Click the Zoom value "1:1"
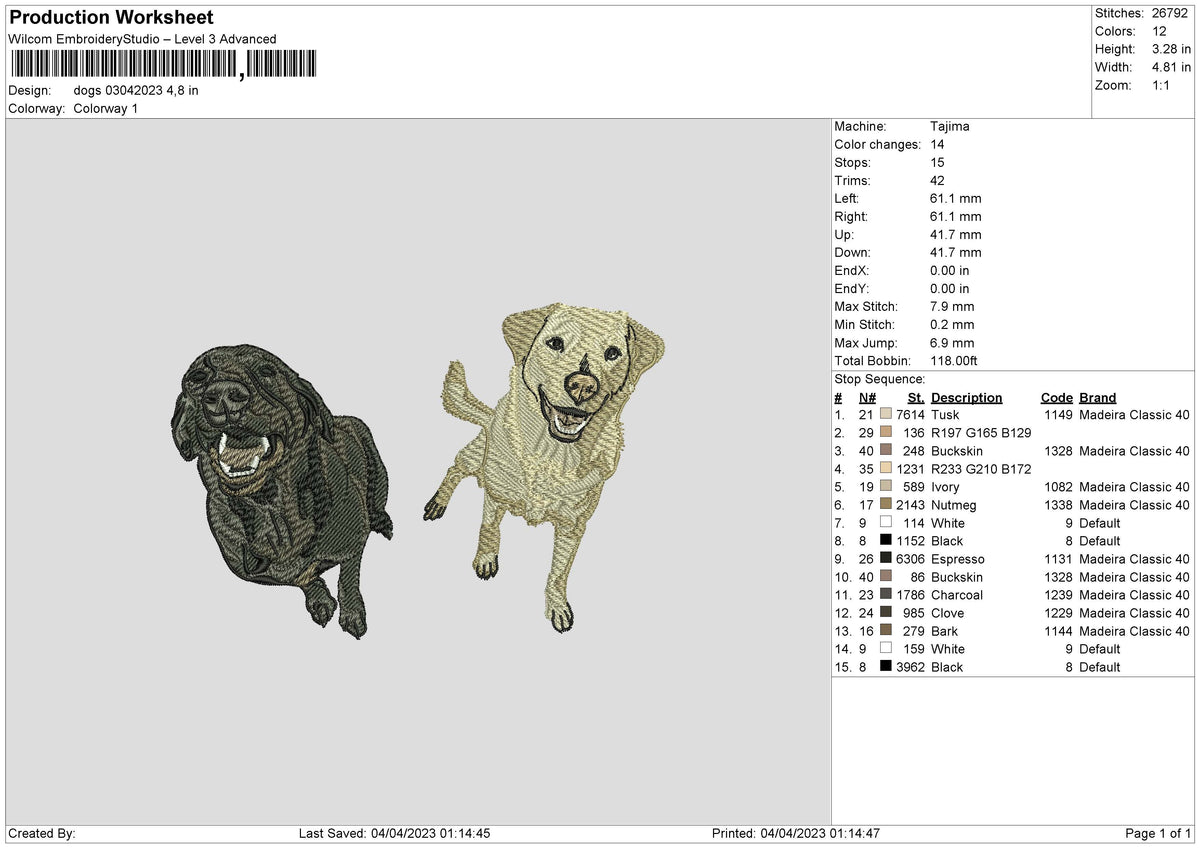The image size is (1200, 848). pos(1162,85)
